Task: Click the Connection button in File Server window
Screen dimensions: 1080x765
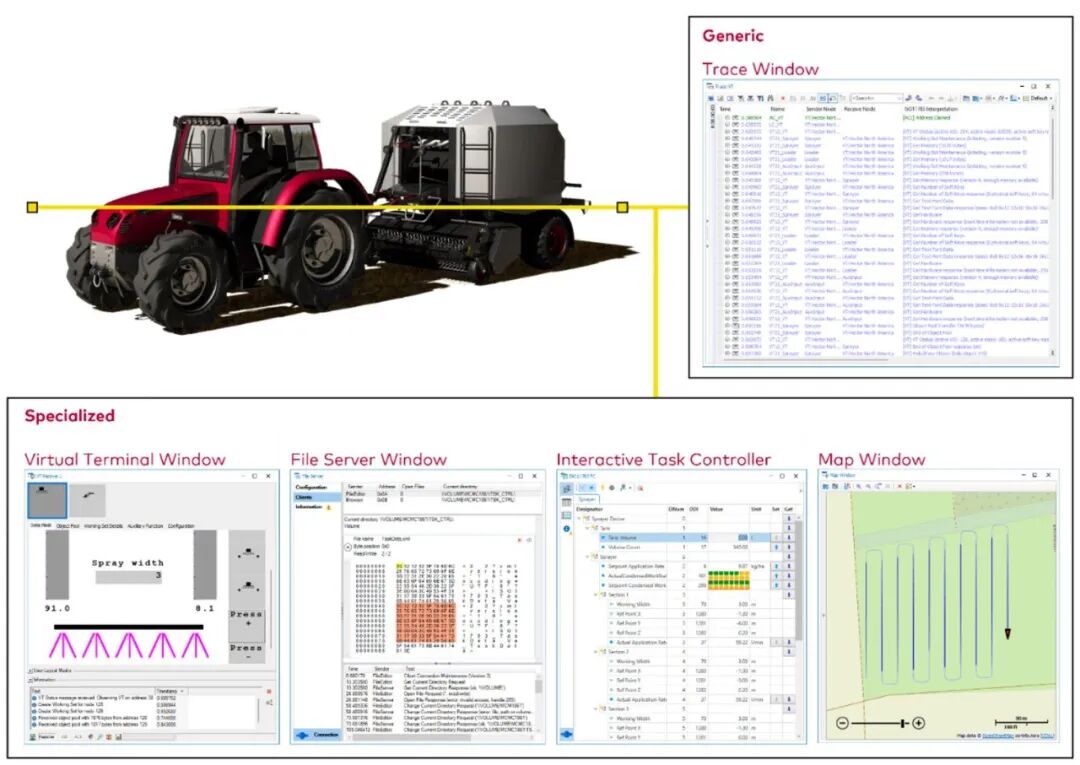Action: 317,735
